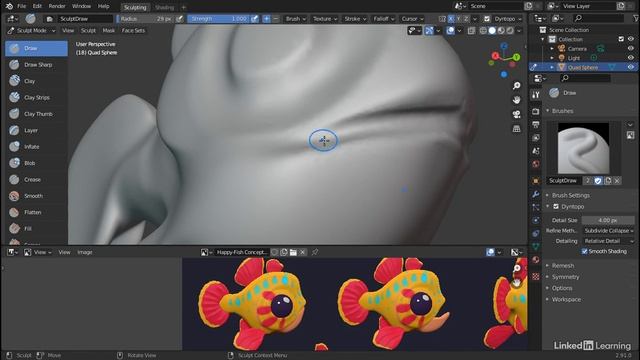640x360 pixels.
Task: Open Detailing Relative Detail dropdown
Action: (x=608, y=241)
